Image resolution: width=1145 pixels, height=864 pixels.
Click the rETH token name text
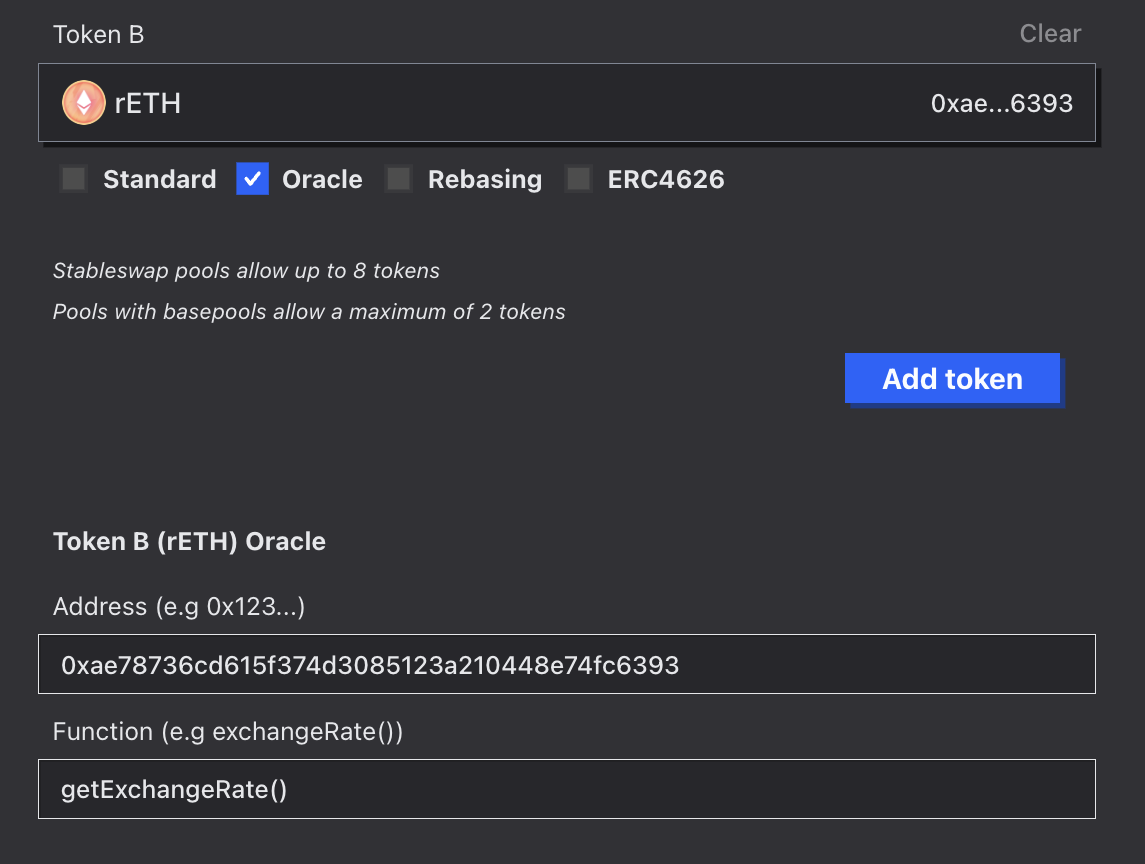pos(148,103)
